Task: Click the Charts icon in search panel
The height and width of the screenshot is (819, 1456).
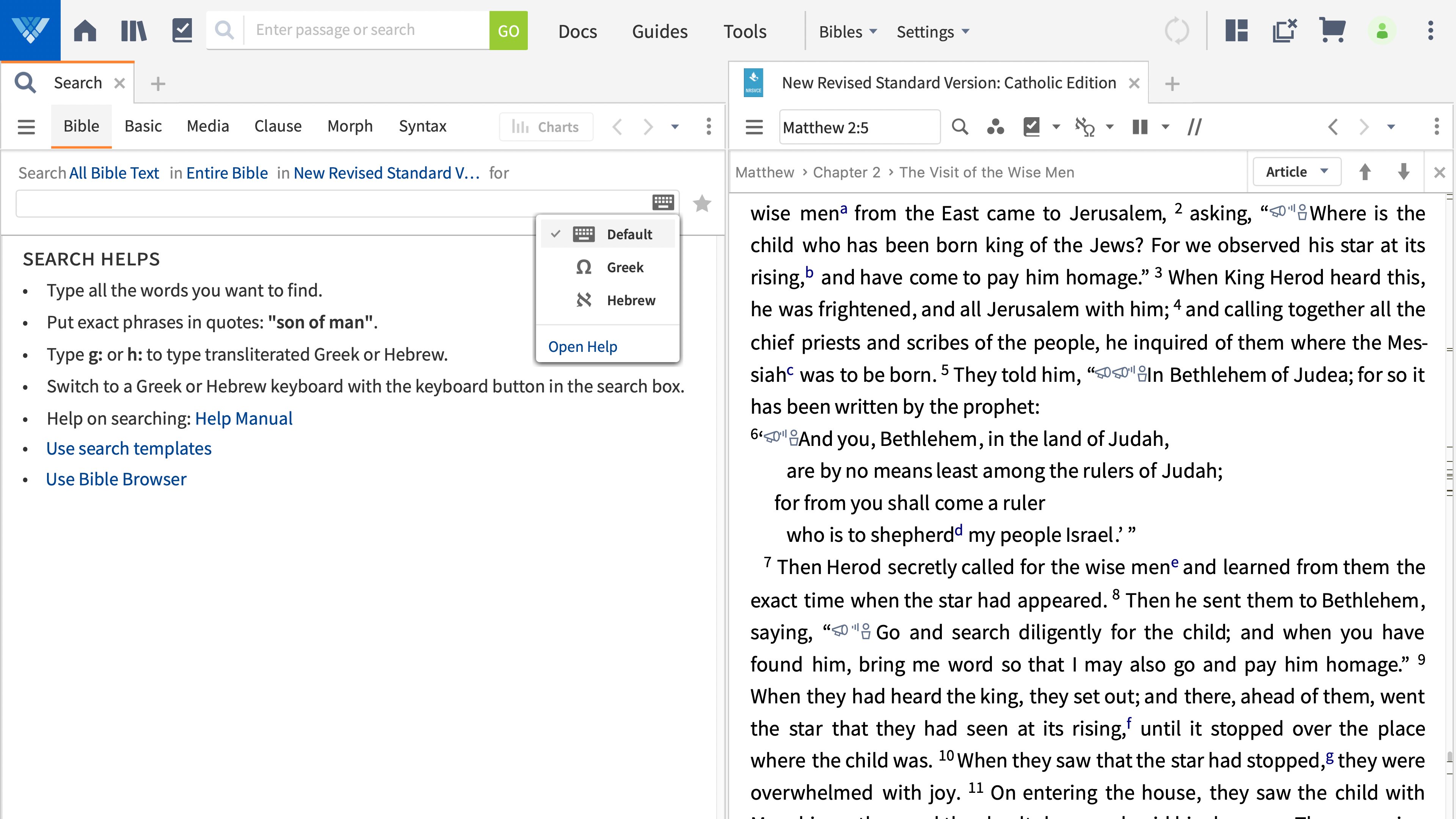Action: (x=519, y=126)
